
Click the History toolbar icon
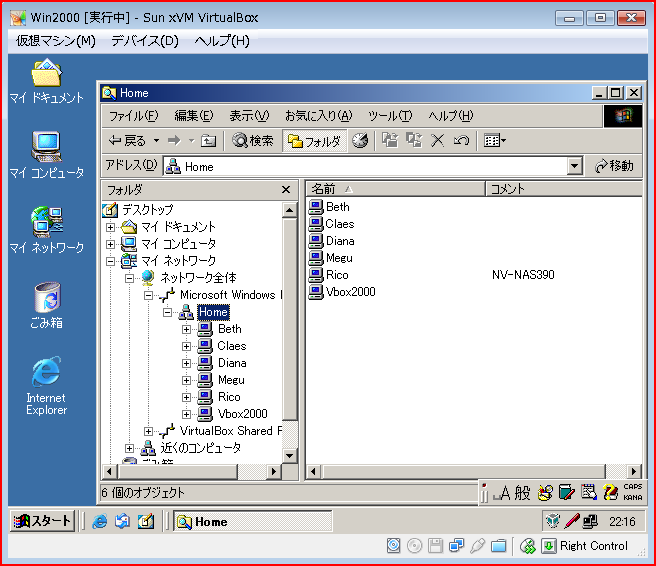(360, 141)
